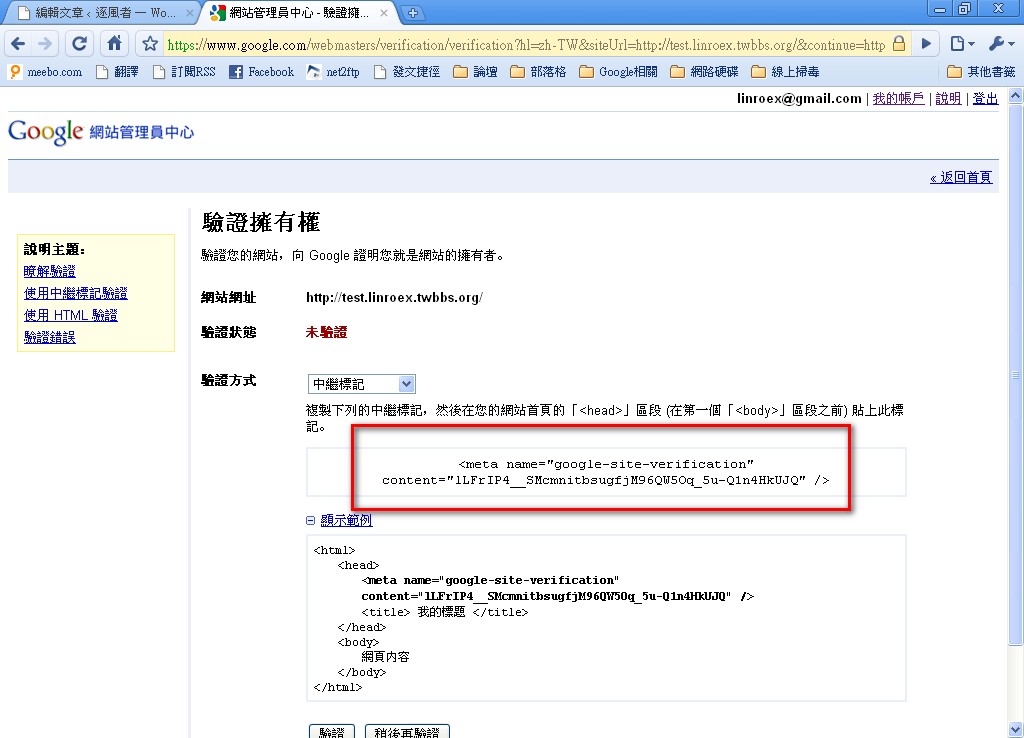Go forward with the forward arrow
The image size is (1024, 738).
[45, 44]
